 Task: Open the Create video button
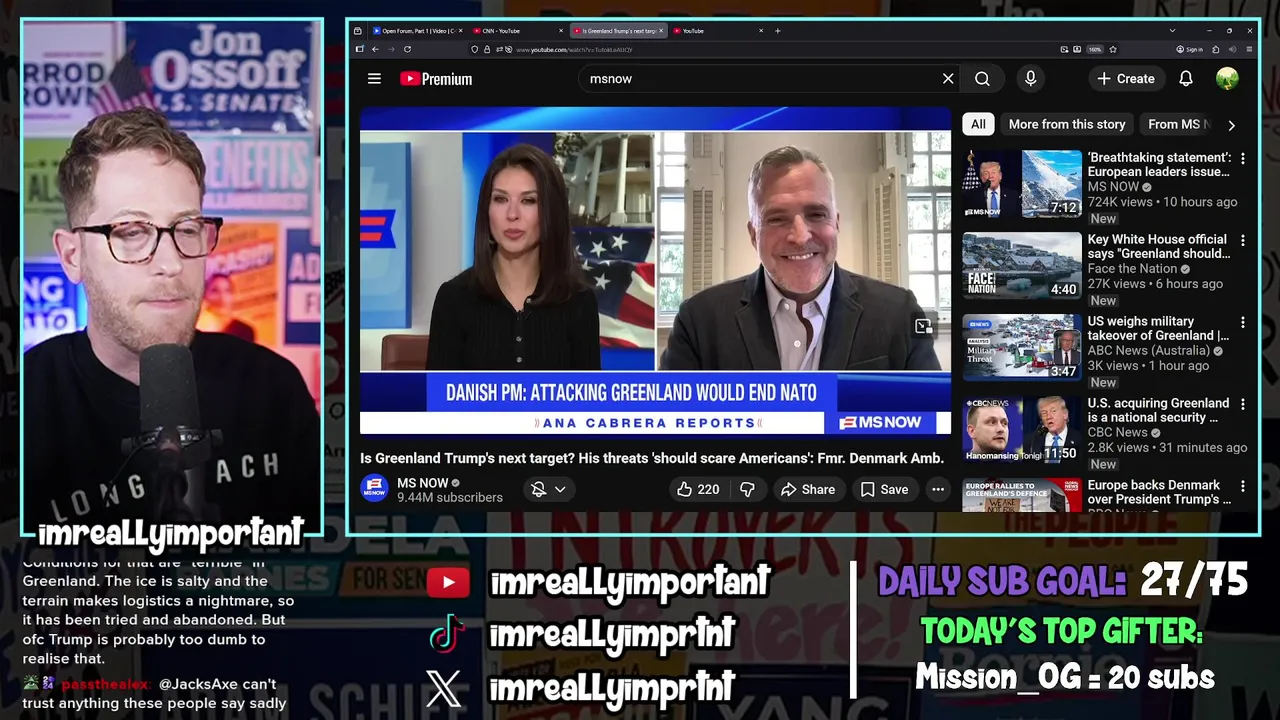point(1125,79)
